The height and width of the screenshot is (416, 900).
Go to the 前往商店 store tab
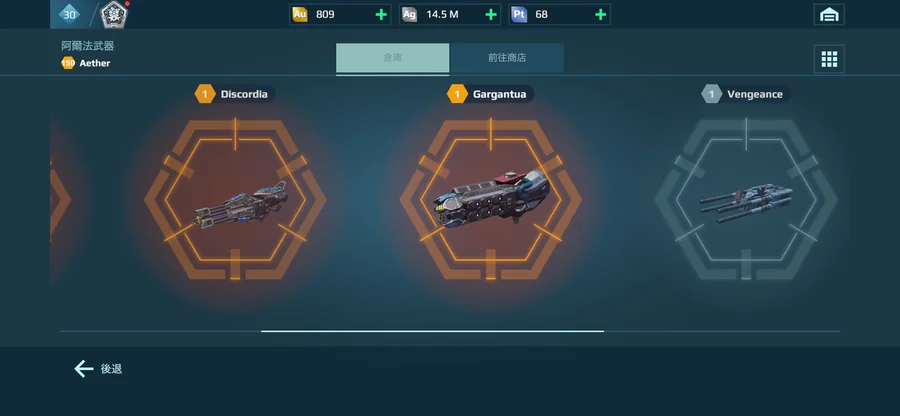[x=507, y=58]
